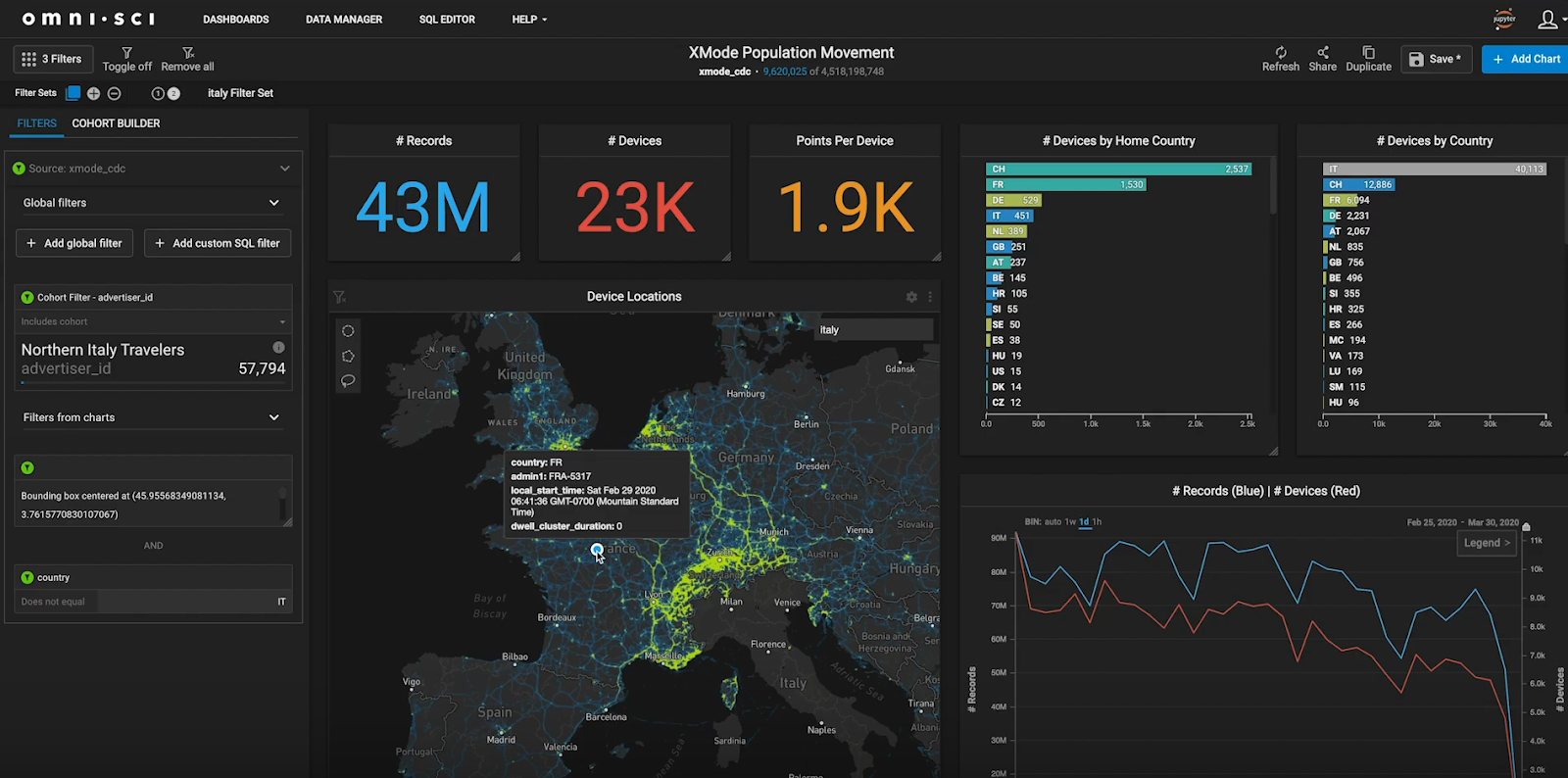Click the xmode_cdc source link in title

[724, 72]
